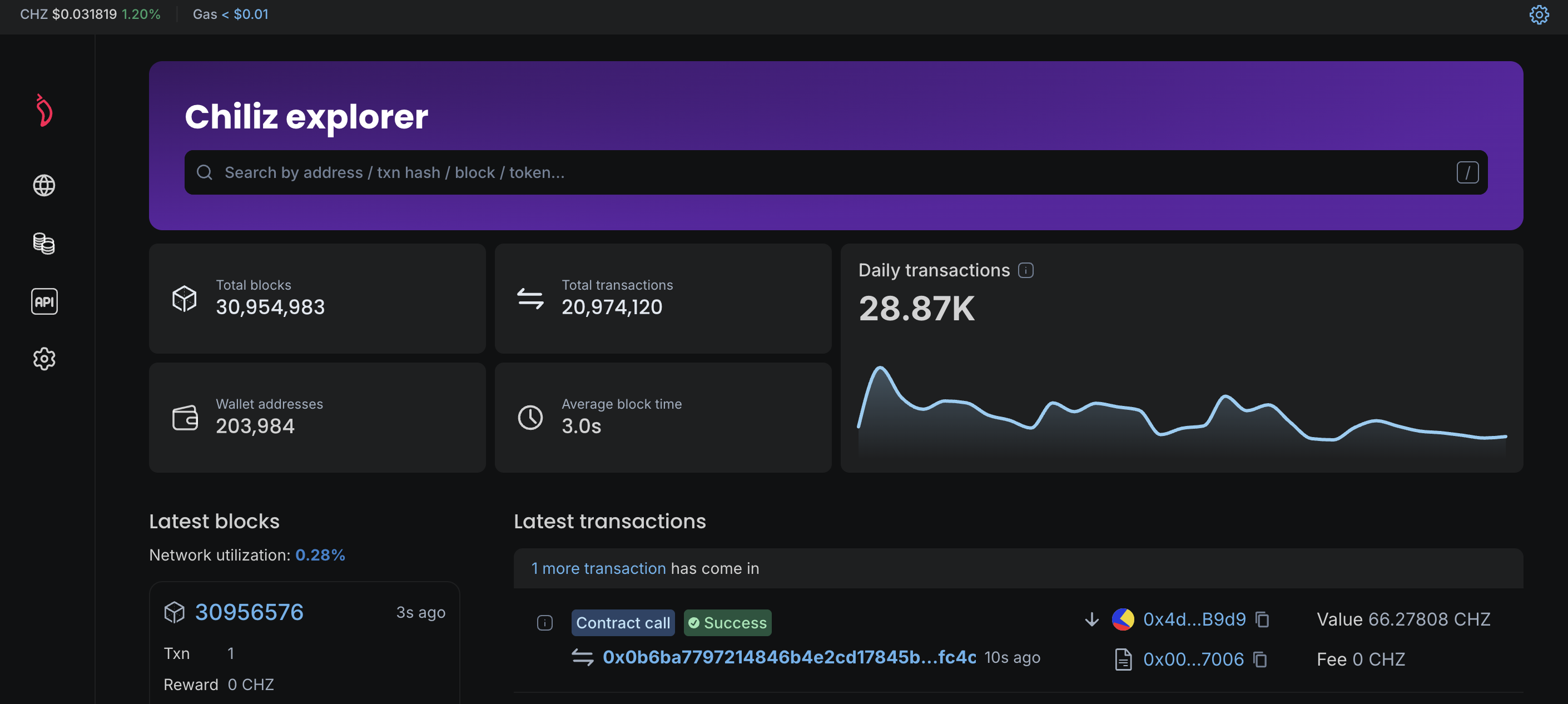Expand transaction additional info icon
This screenshot has height=704, width=1568.
544,623
